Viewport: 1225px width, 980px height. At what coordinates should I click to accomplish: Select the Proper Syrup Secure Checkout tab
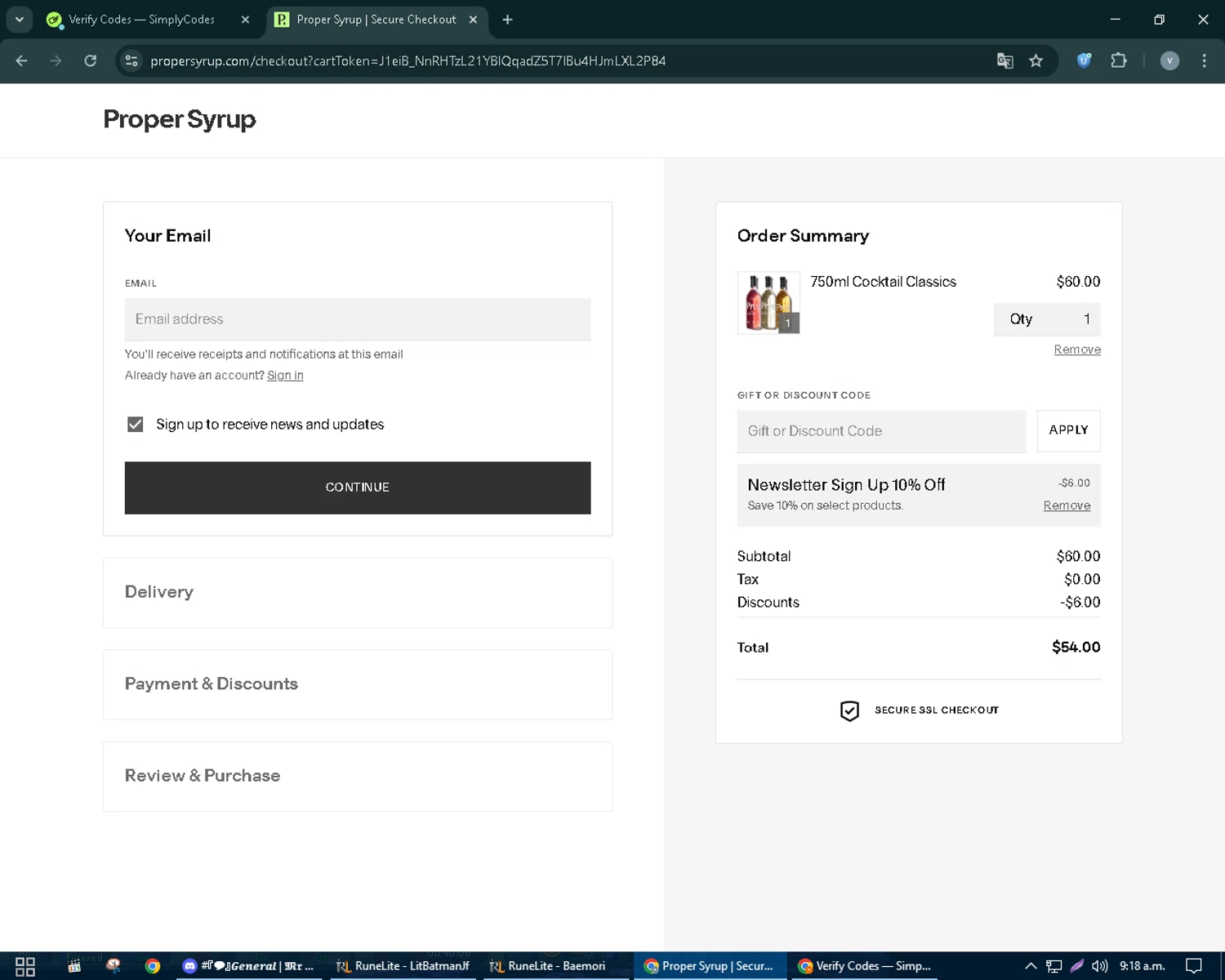376,20
